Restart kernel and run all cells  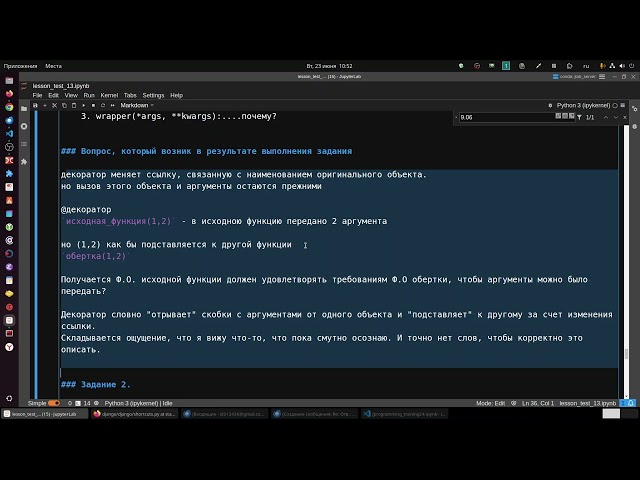[x=113, y=105]
